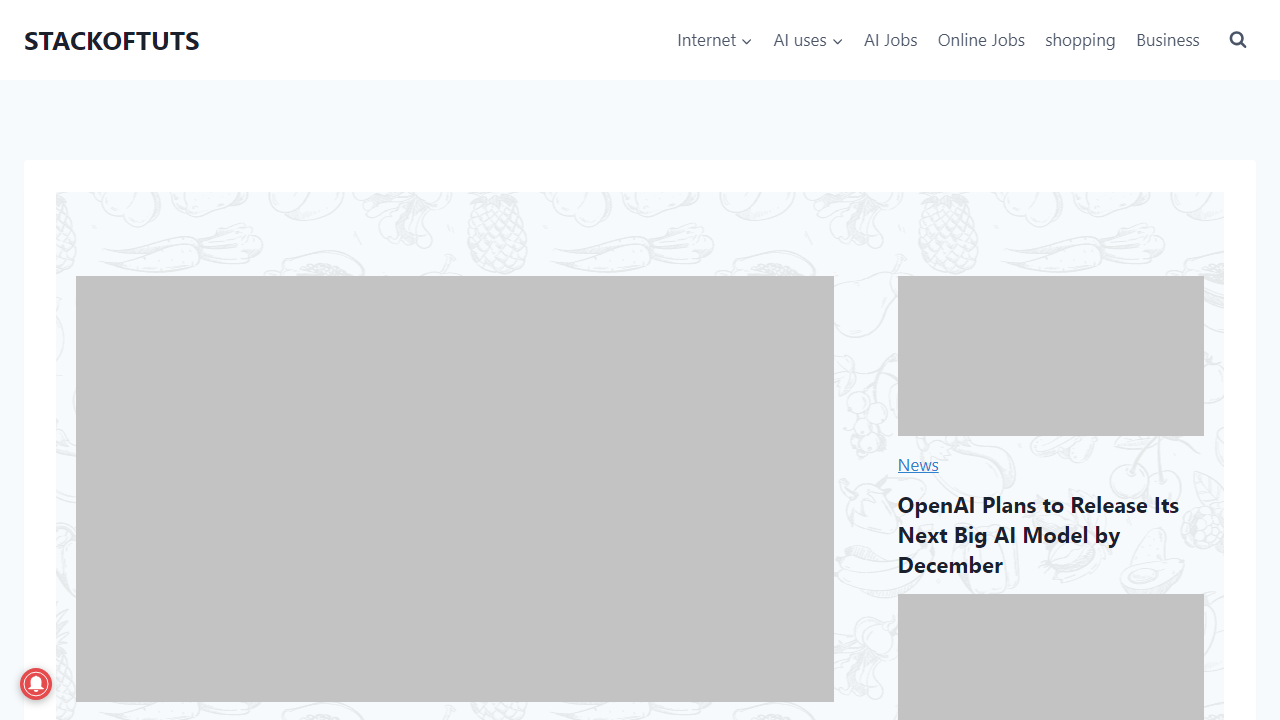The width and height of the screenshot is (1280, 720).
Task: Go to the AI Jobs page
Action: 890,40
